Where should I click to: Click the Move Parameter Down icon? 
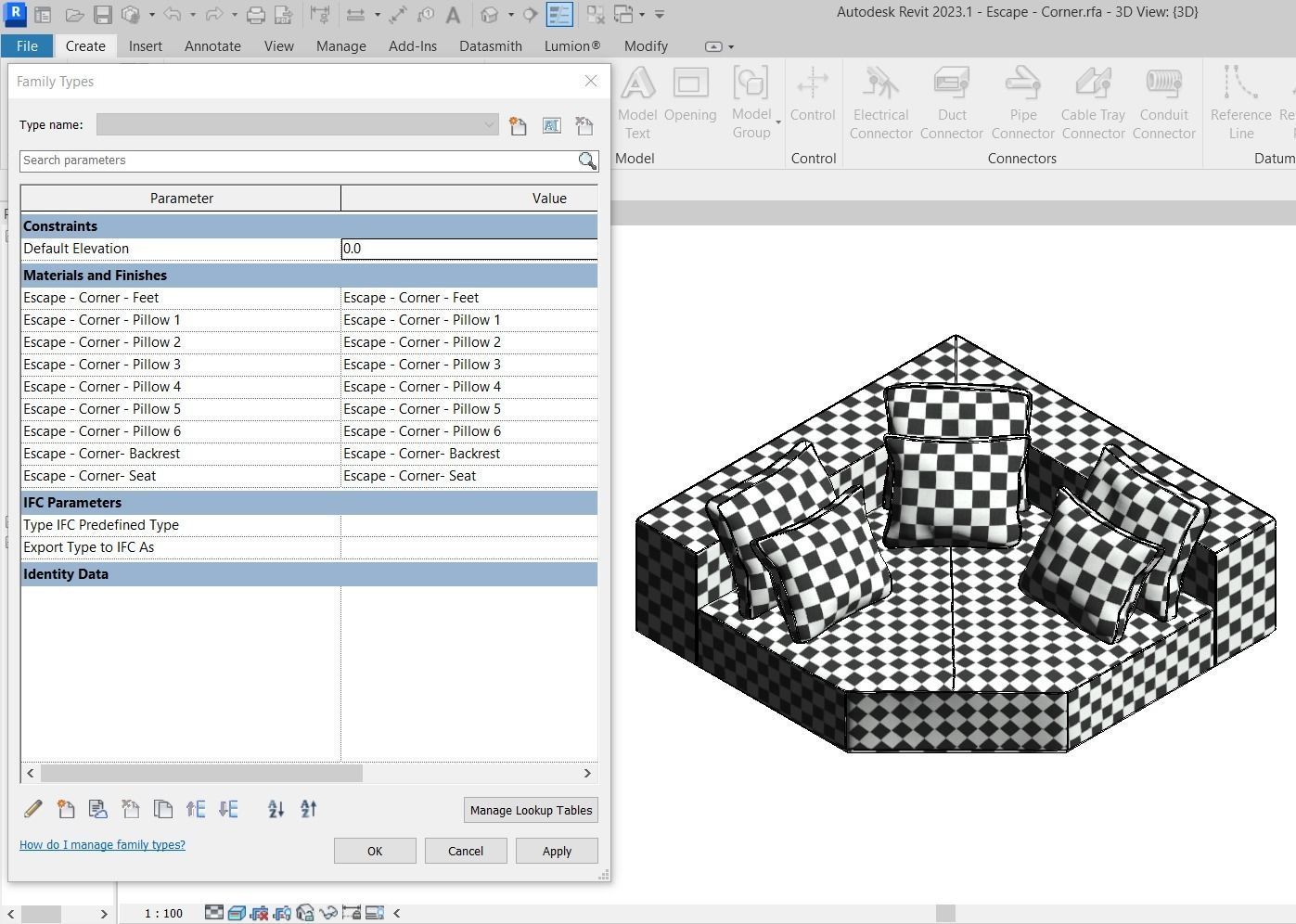228,809
